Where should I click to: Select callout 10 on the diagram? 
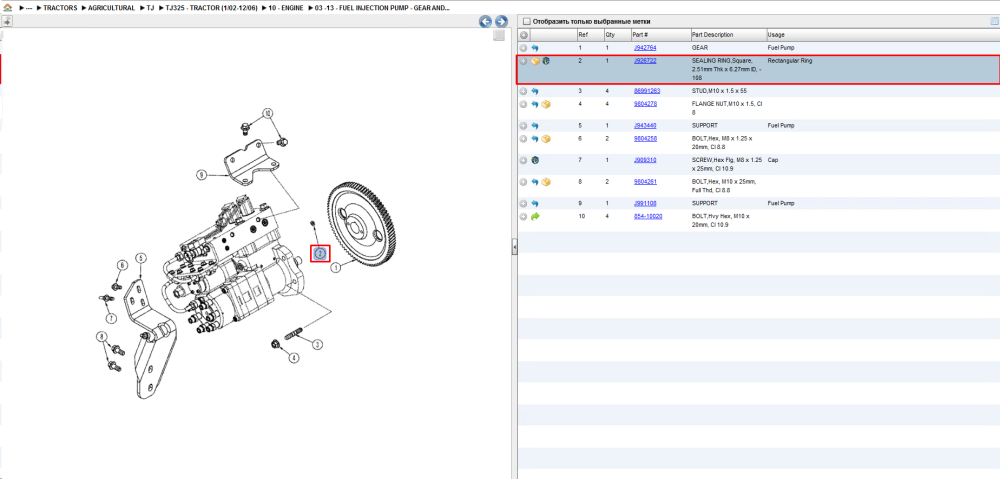click(268, 113)
